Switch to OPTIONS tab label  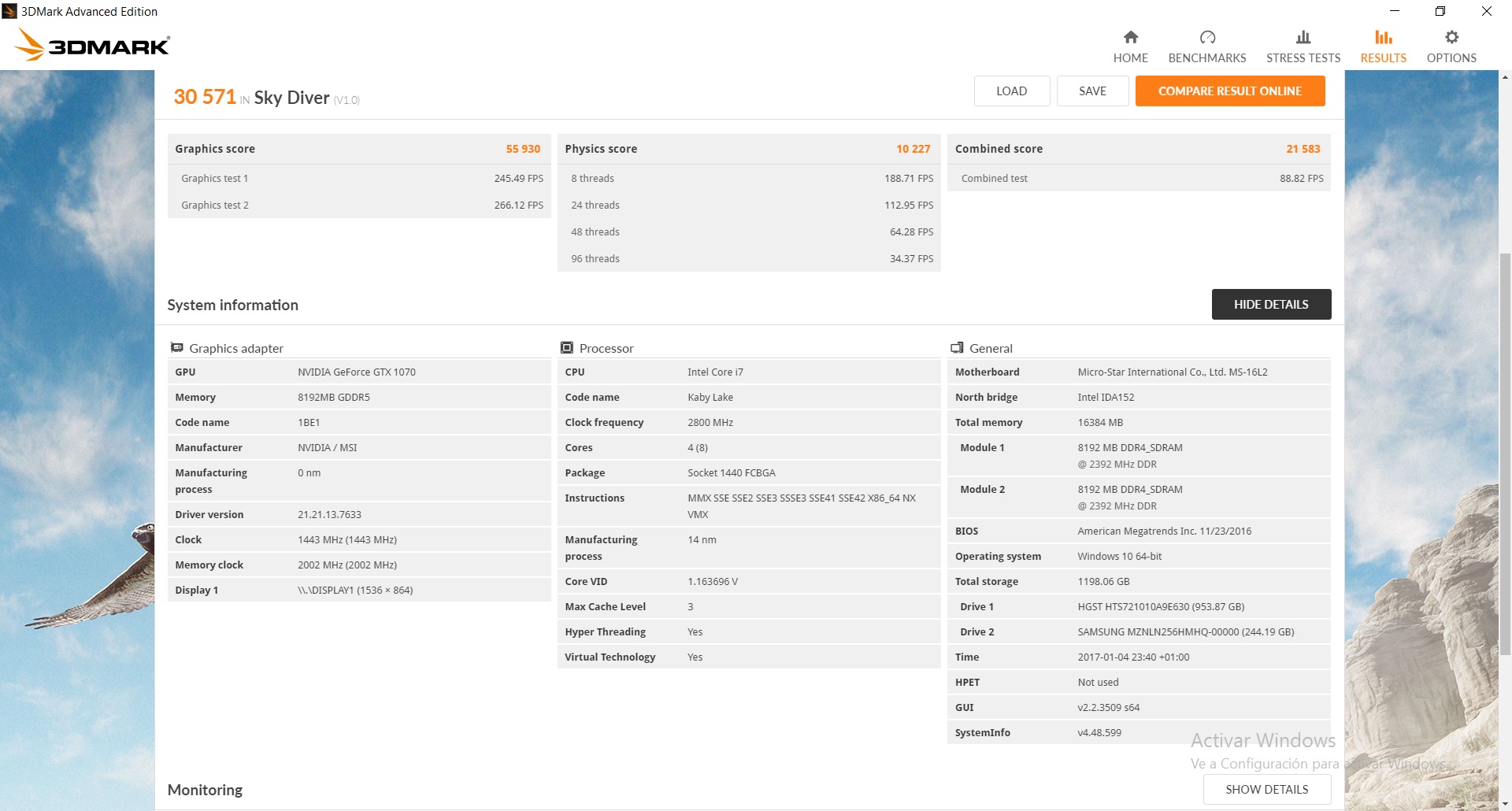coord(1451,57)
